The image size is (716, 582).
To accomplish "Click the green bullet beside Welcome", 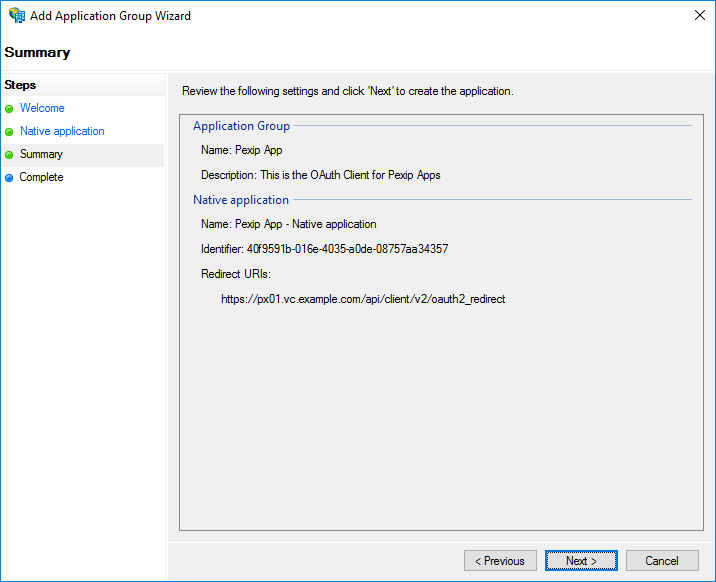I will 9,109.
